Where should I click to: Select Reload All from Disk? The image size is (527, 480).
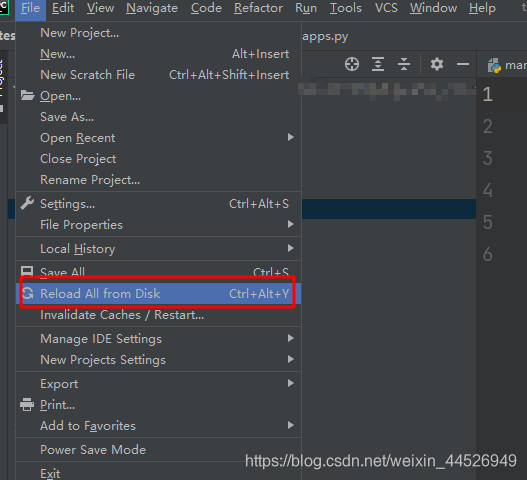[158, 293]
